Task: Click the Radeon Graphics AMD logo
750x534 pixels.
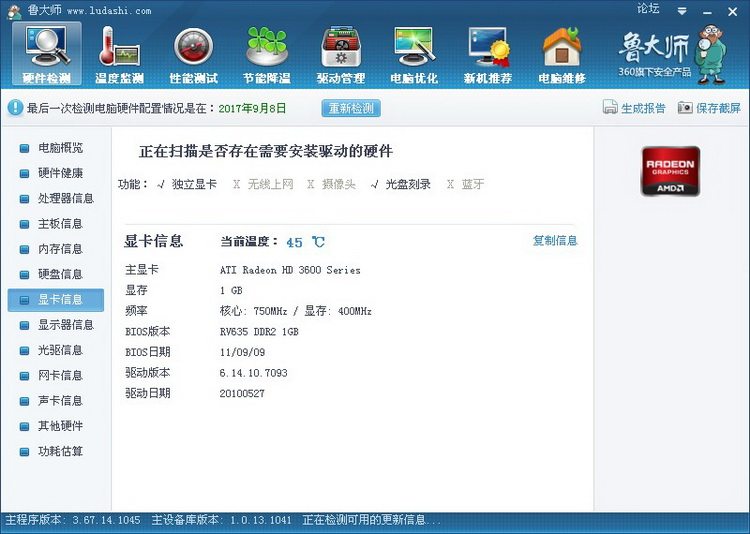Action: click(670, 171)
